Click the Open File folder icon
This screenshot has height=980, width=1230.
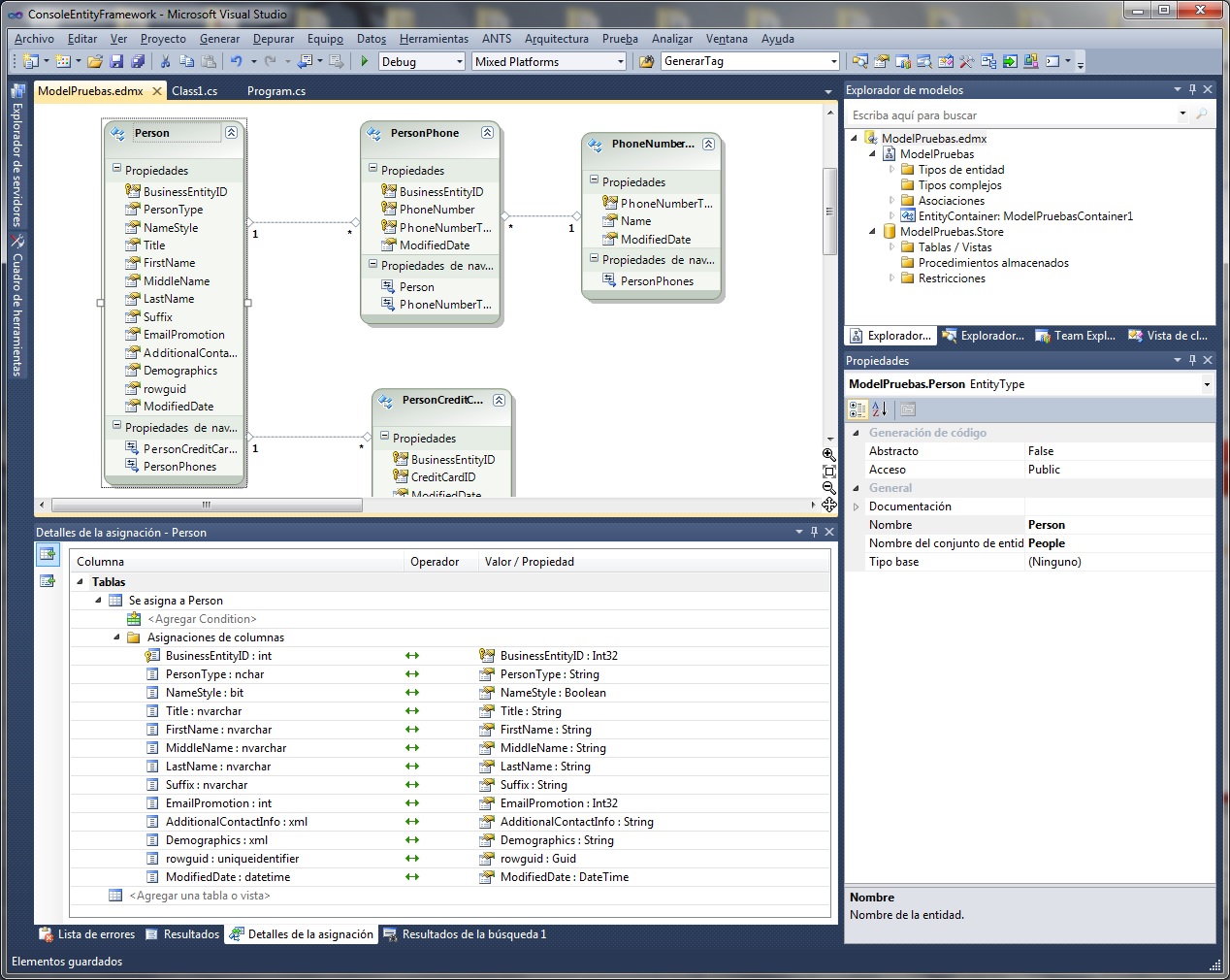[95, 61]
